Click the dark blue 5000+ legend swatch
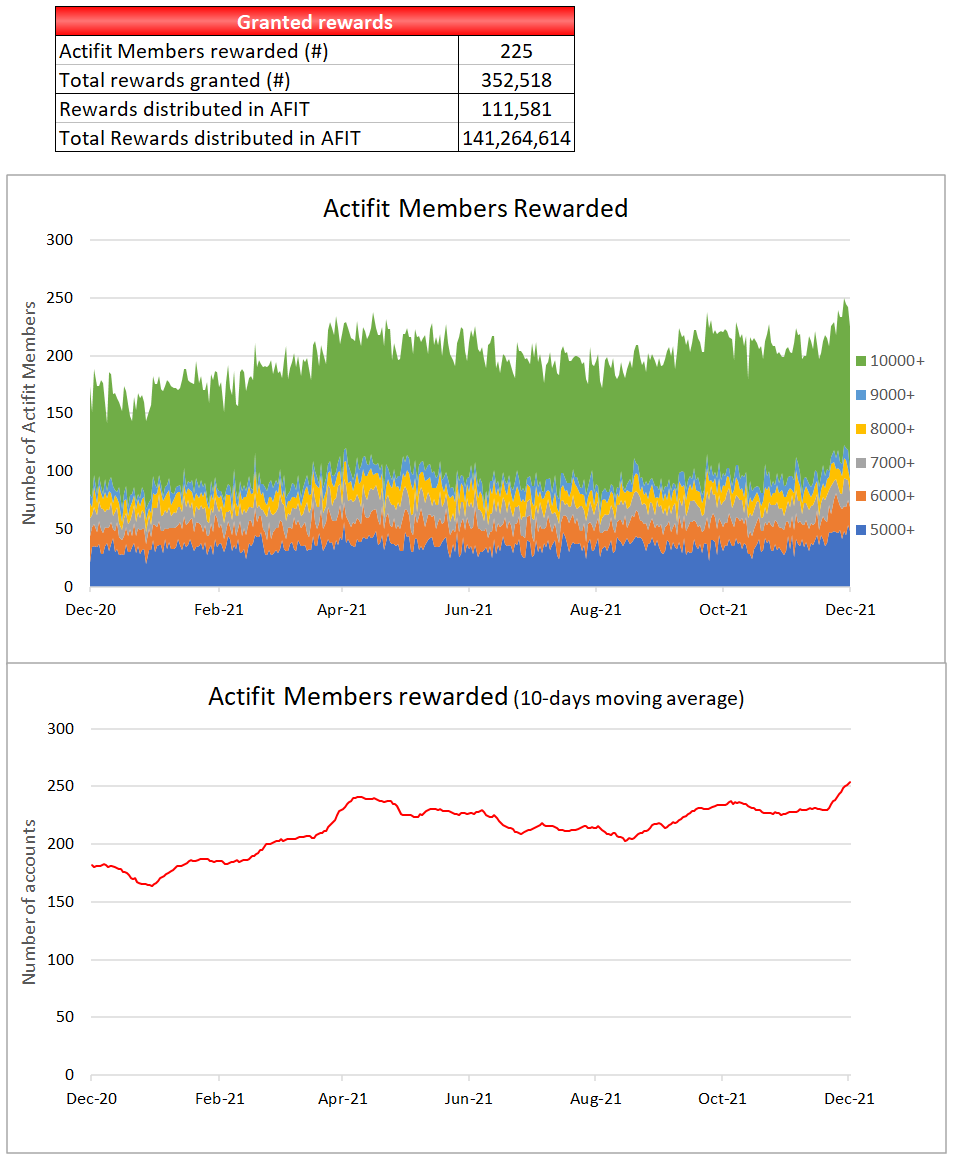Viewport: 954px width, 1167px height. (x=861, y=530)
